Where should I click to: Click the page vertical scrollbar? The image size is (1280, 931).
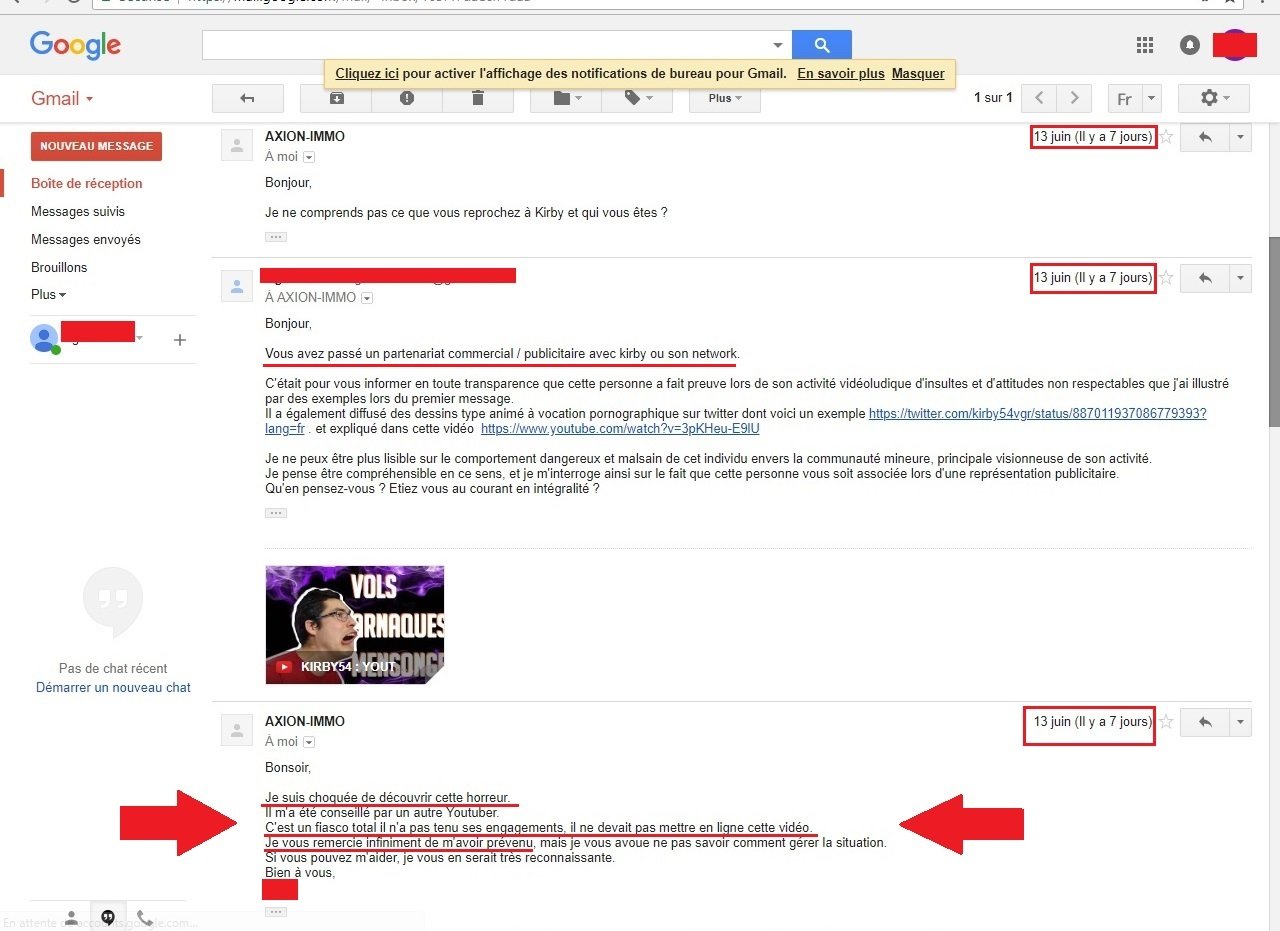click(x=1273, y=331)
